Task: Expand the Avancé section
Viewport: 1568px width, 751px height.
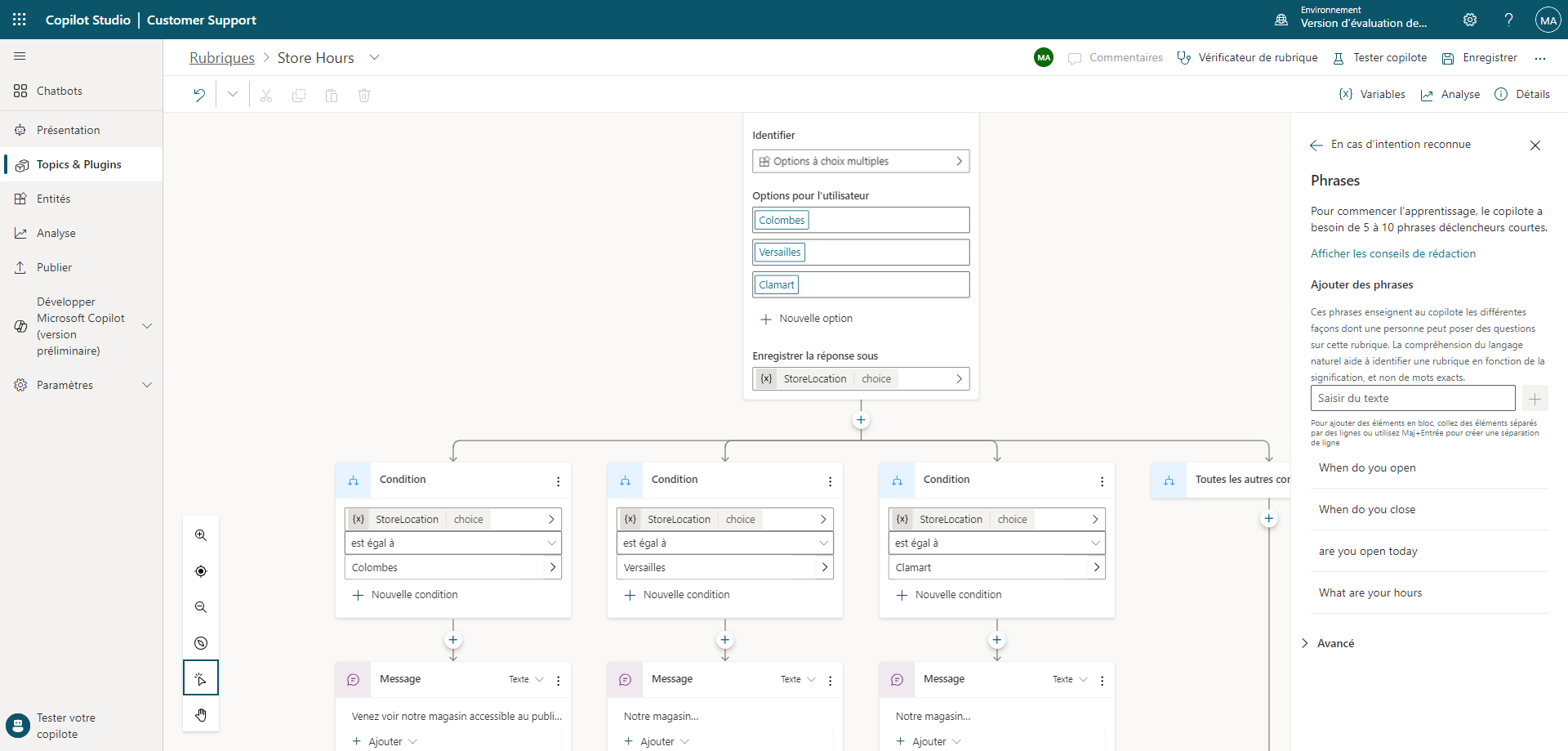Action: click(x=1328, y=643)
